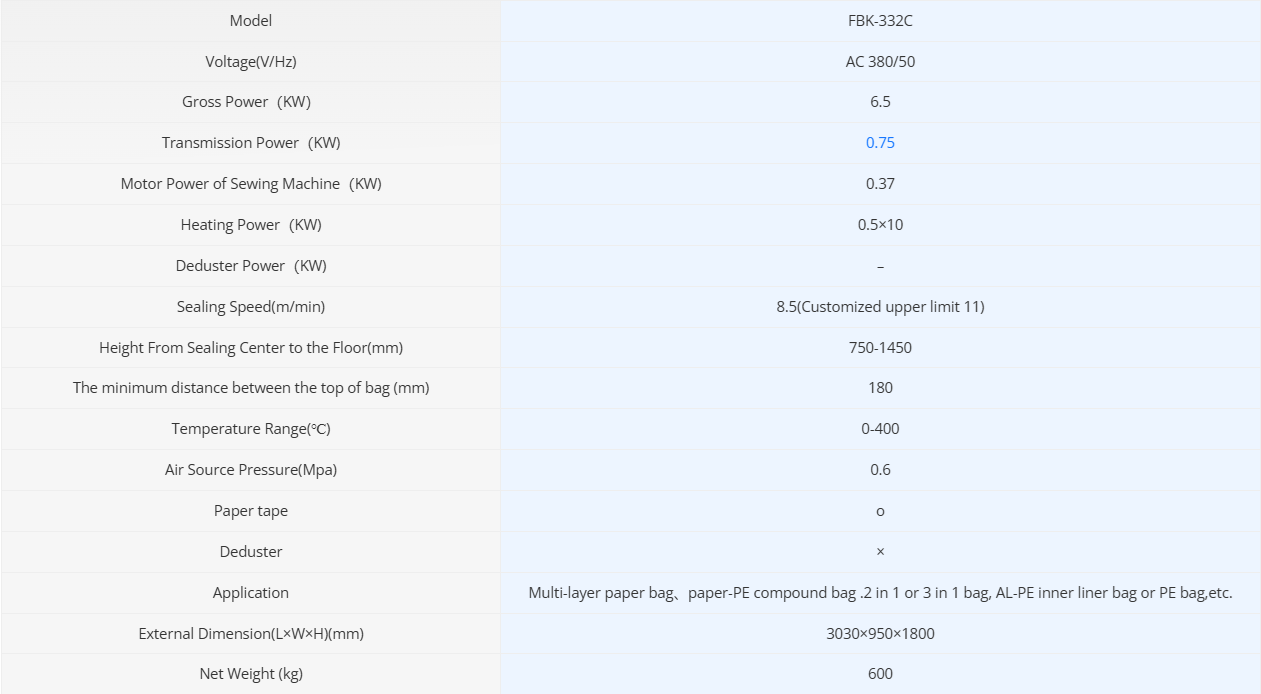Image resolution: width=1261 pixels, height=694 pixels.
Task: Select the Application description text
Action: (880, 593)
